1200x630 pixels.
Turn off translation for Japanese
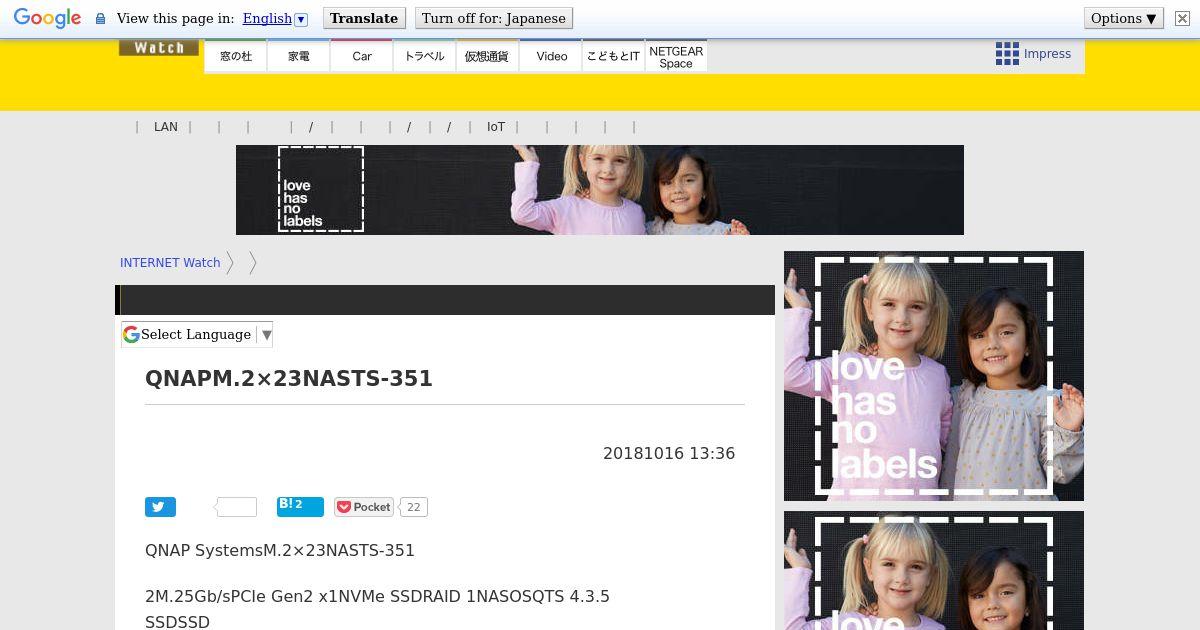tap(494, 18)
